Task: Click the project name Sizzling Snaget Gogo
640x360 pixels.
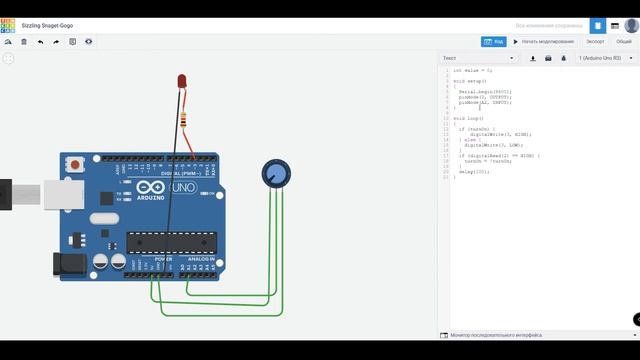Action: point(47,25)
